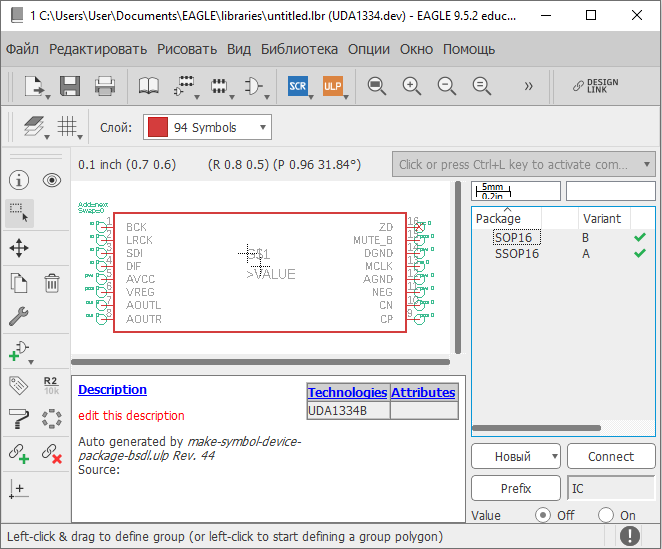Screen dimensions: 662x549
Task: Select the Copy tool
Action: coord(19,283)
